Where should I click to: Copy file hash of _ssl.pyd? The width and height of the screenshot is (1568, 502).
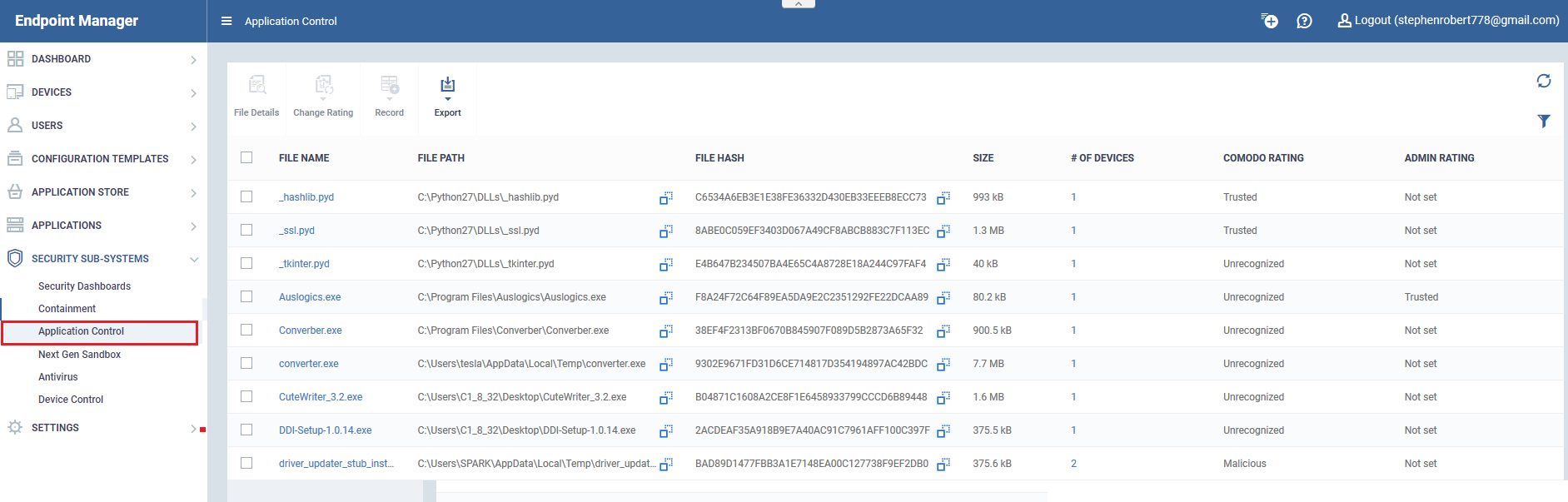point(943,231)
